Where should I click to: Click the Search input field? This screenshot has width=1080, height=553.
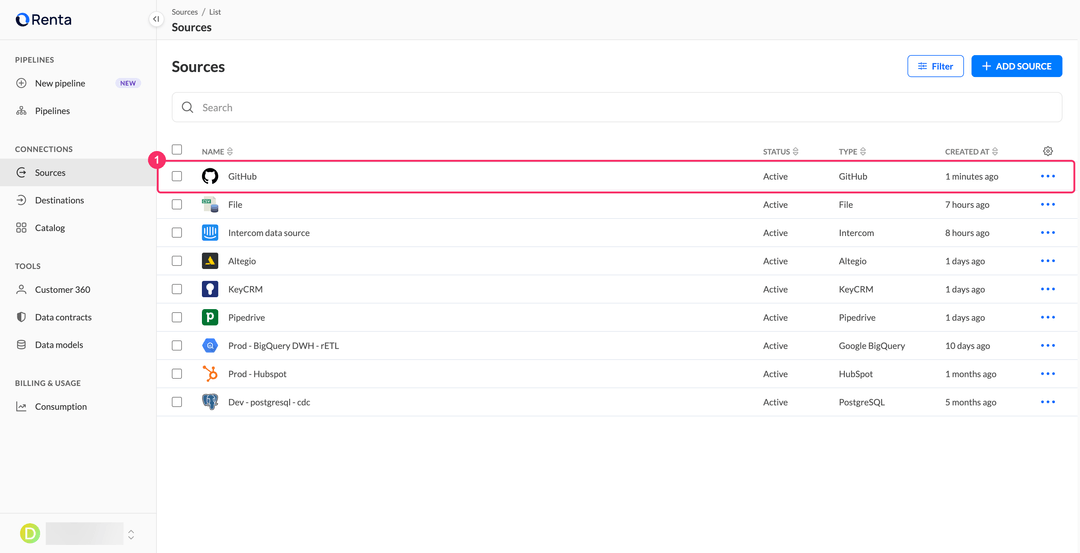tap(616, 107)
